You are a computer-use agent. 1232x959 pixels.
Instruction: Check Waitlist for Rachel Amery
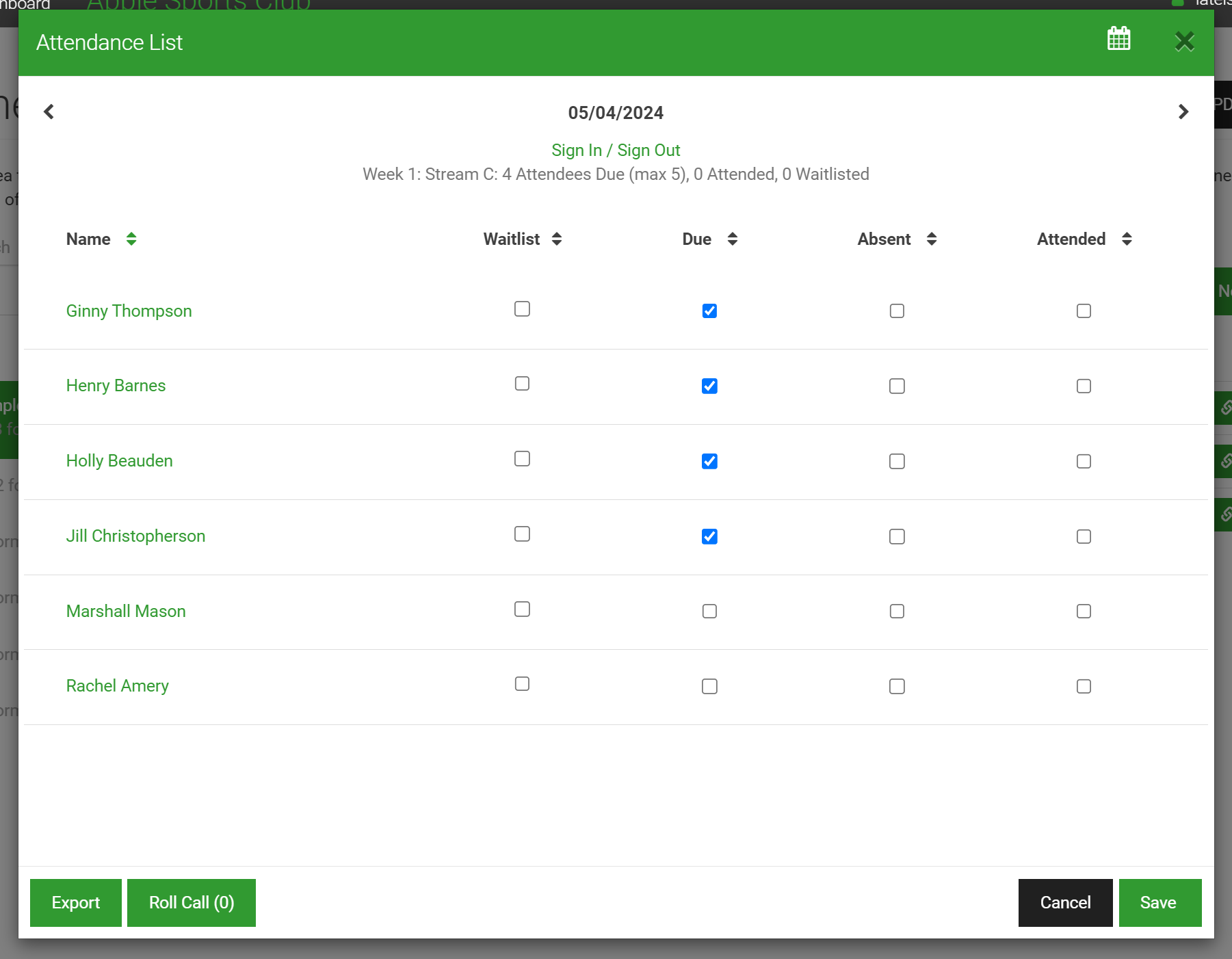[x=522, y=684]
